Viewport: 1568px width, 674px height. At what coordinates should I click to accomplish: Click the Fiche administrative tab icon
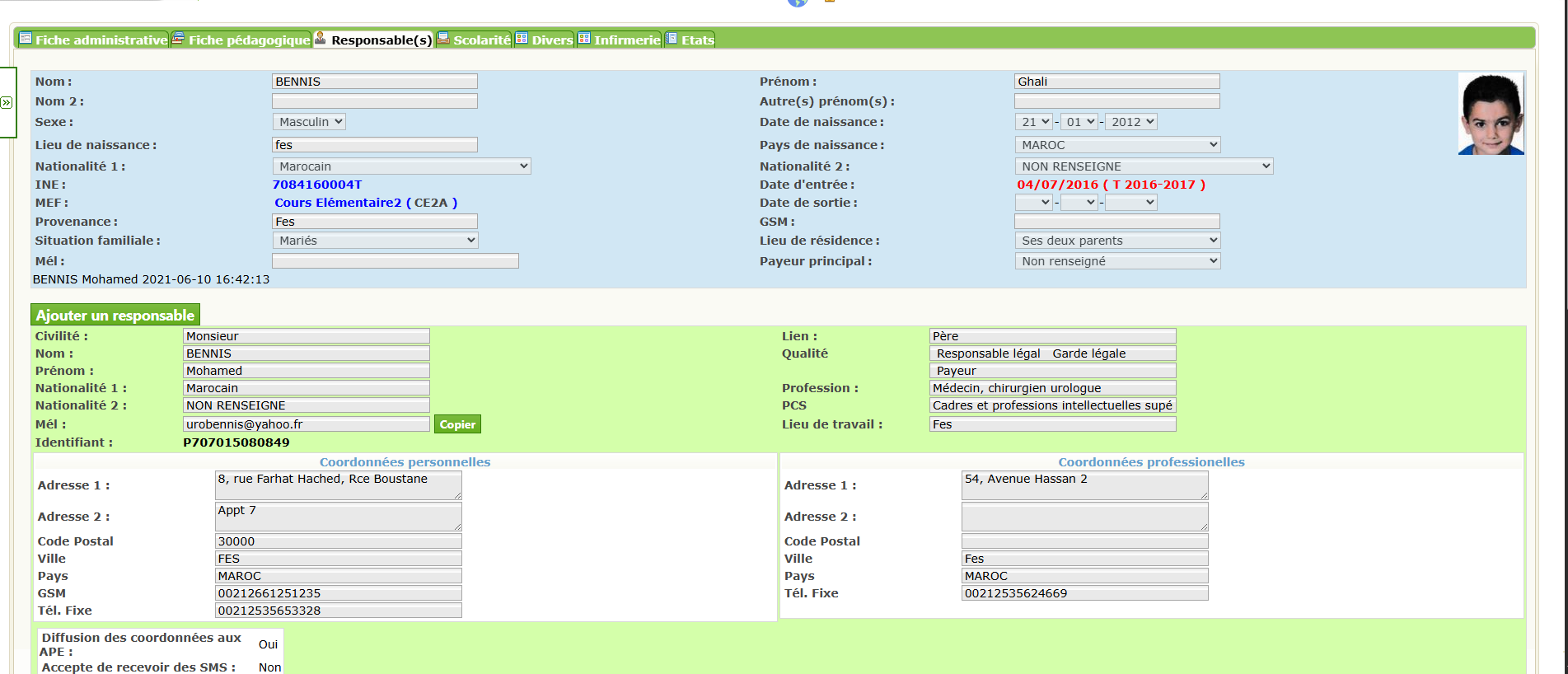pyautogui.click(x=26, y=39)
